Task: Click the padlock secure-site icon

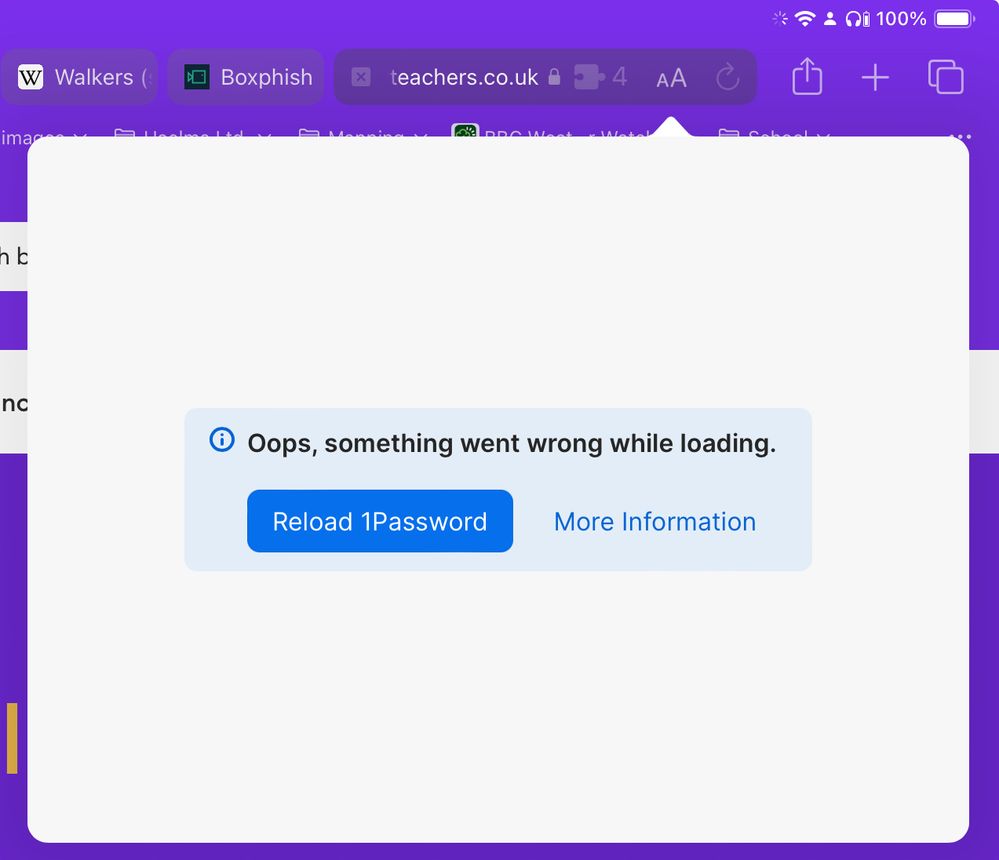Action: tap(554, 77)
